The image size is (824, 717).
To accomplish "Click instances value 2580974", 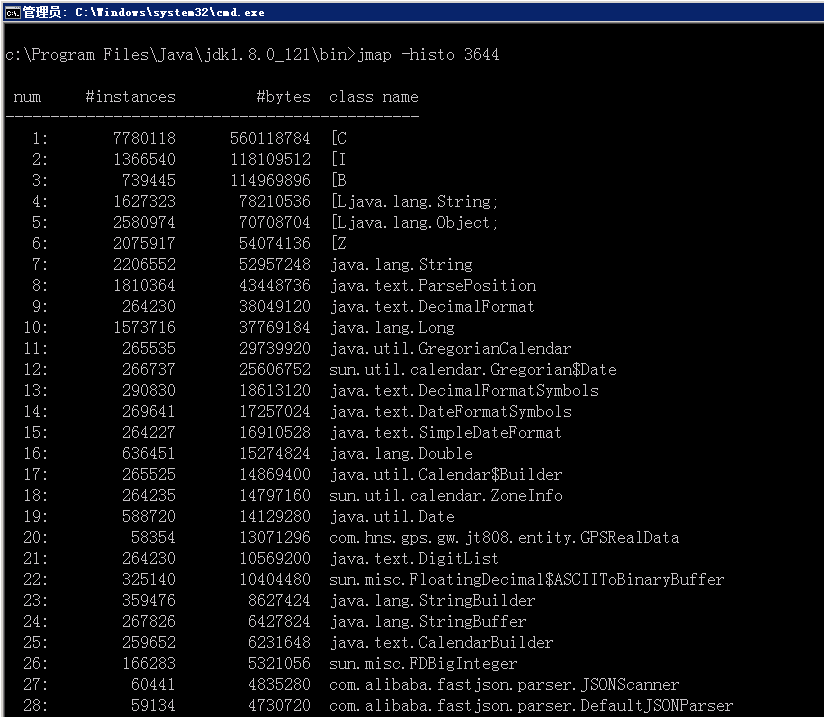I will (x=144, y=222).
